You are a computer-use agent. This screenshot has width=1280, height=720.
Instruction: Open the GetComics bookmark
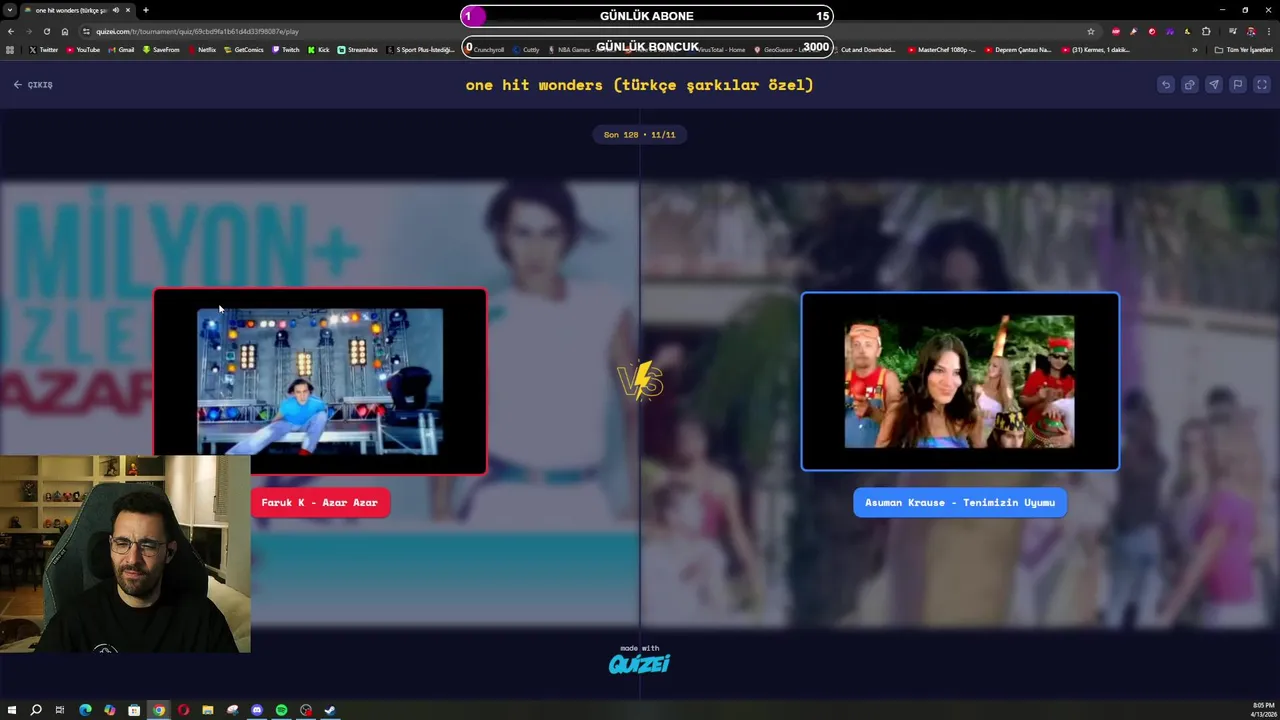pos(244,49)
